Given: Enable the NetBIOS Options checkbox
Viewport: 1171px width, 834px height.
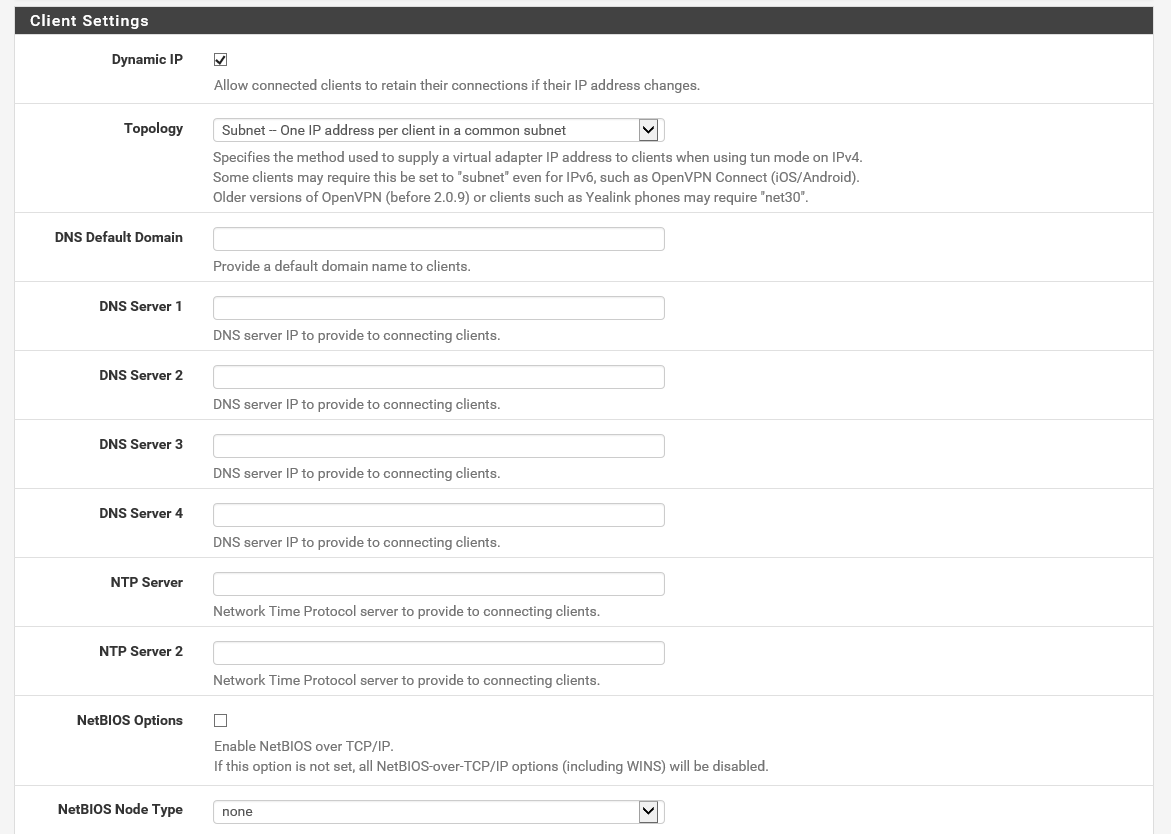Looking at the screenshot, I should coord(220,721).
